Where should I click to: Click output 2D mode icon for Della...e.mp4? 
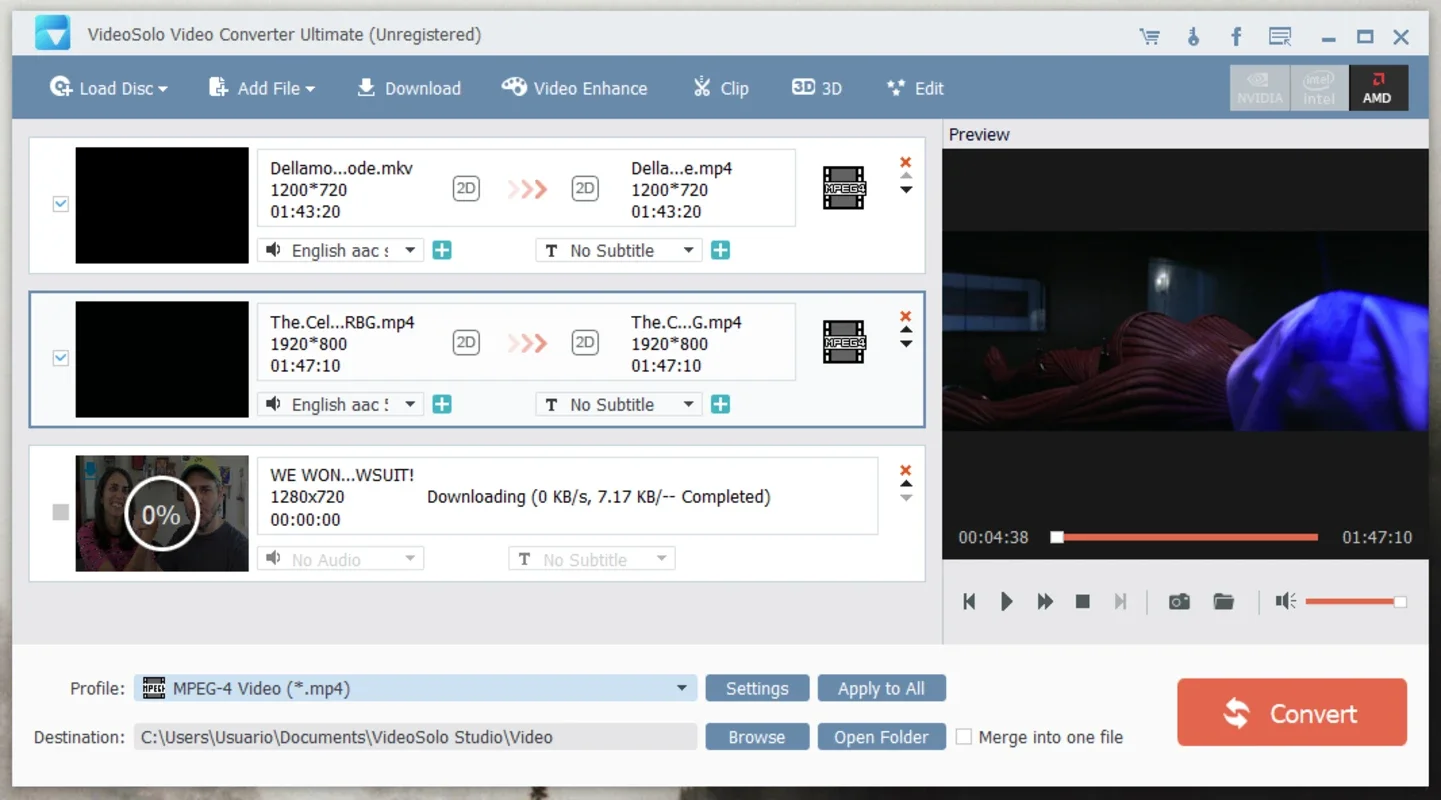[x=585, y=188]
